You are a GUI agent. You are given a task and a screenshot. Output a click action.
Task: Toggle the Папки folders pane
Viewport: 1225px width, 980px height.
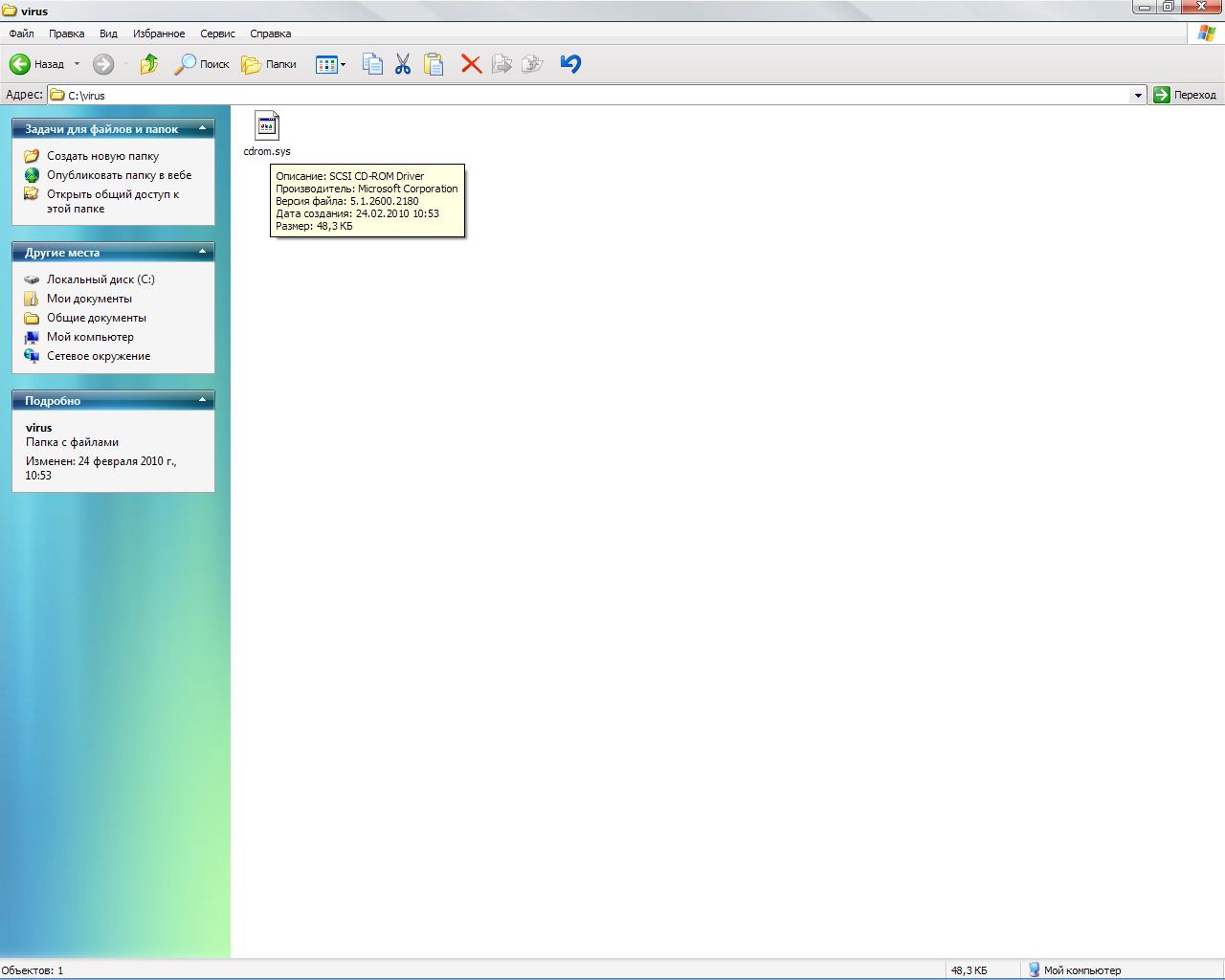269,64
